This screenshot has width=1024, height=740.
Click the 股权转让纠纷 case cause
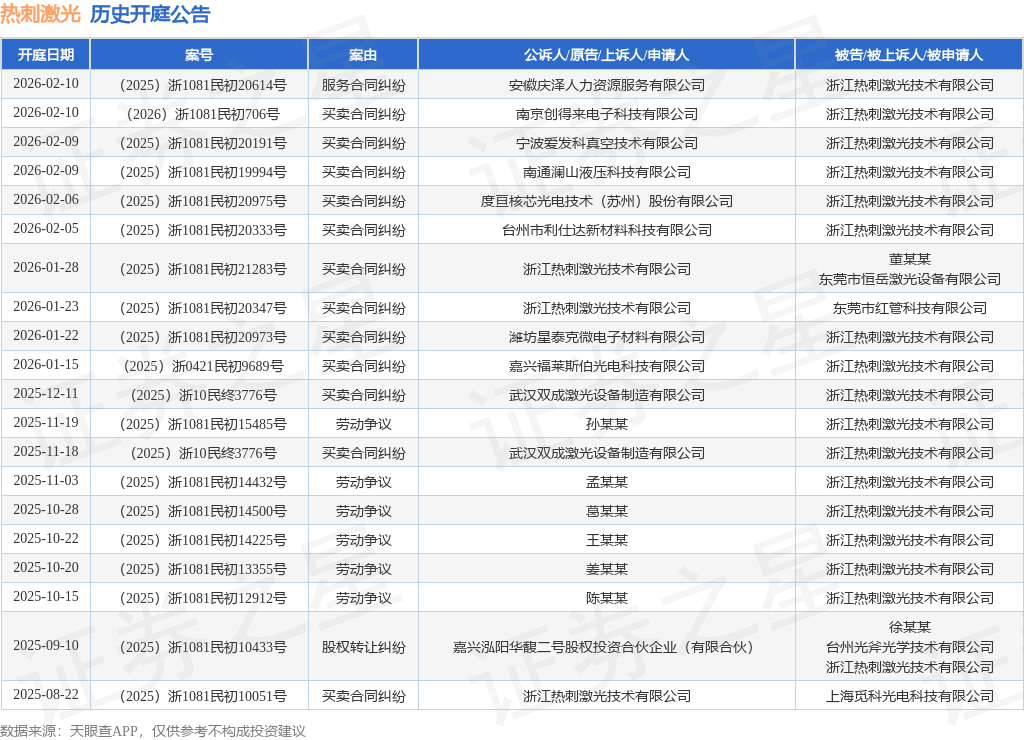[363, 647]
